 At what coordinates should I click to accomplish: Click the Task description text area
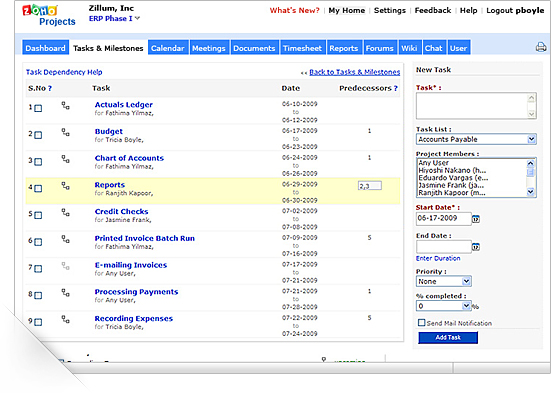[476, 106]
